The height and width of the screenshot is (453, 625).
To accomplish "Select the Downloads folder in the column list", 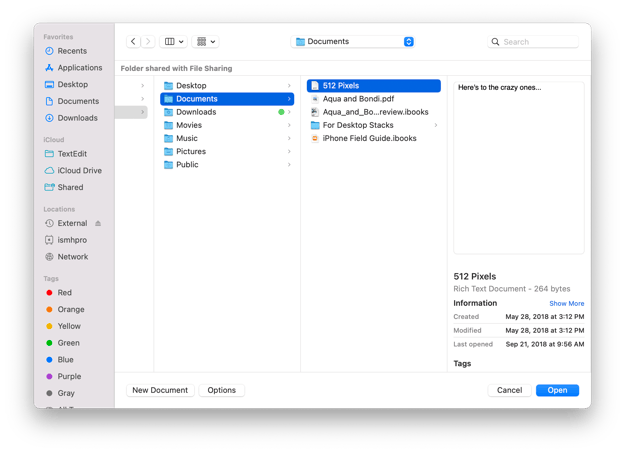I will (227, 112).
